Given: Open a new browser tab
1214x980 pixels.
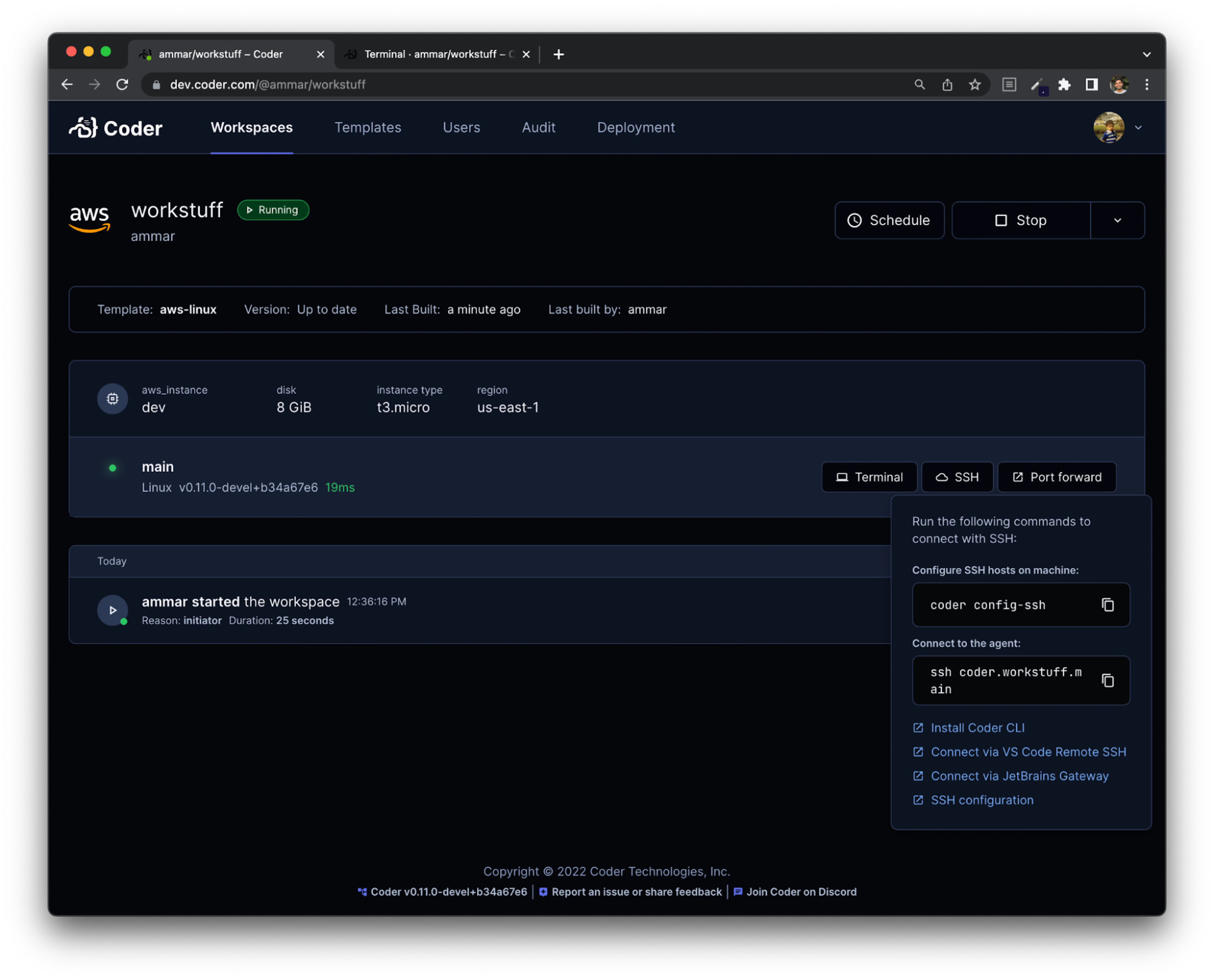Looking at the screenshot, I should [559, 54].
